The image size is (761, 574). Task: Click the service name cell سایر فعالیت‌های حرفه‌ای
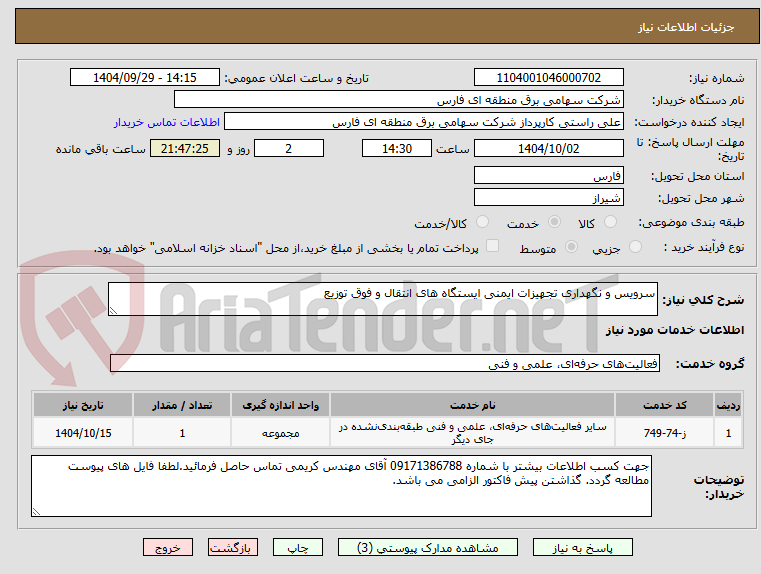point(472,432)
